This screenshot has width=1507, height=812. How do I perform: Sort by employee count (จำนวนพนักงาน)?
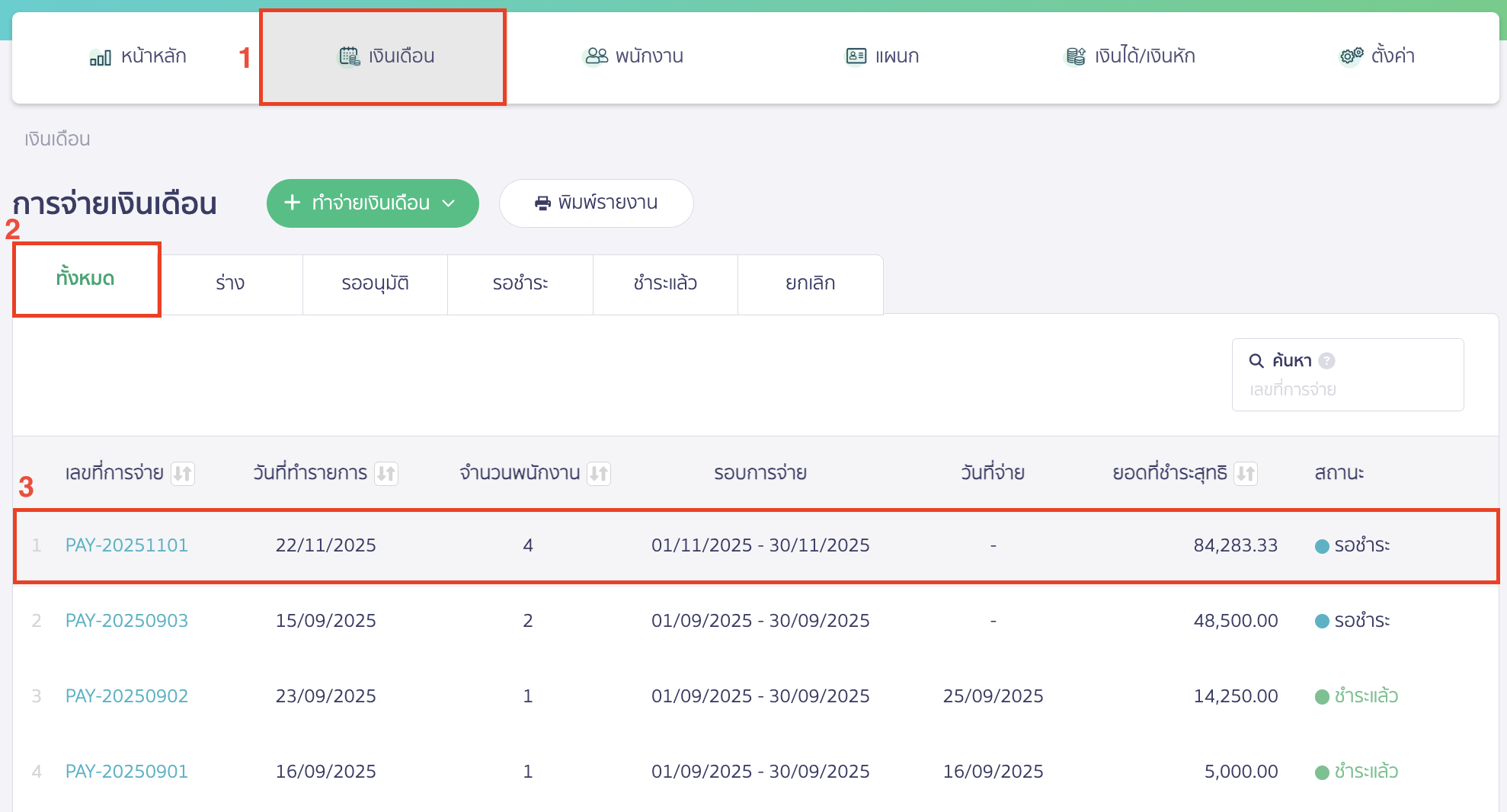tap(599, 474)
